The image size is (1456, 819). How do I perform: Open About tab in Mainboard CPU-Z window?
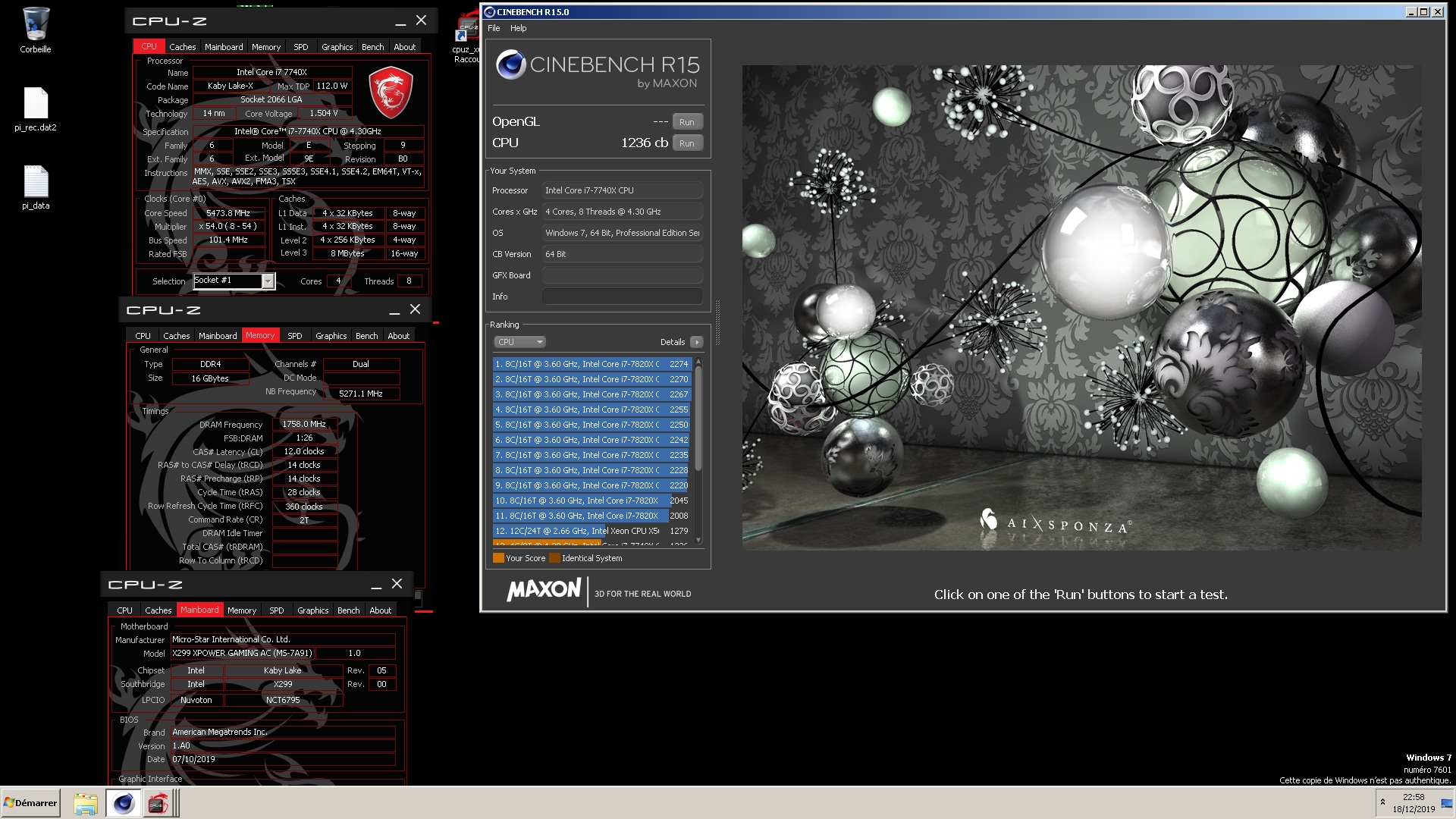point(381,610)
